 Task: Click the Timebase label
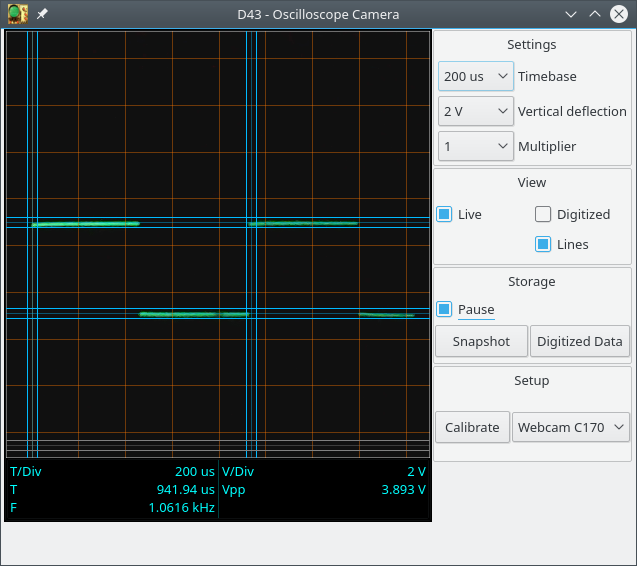pyautogui.click(x=547, y=76)
